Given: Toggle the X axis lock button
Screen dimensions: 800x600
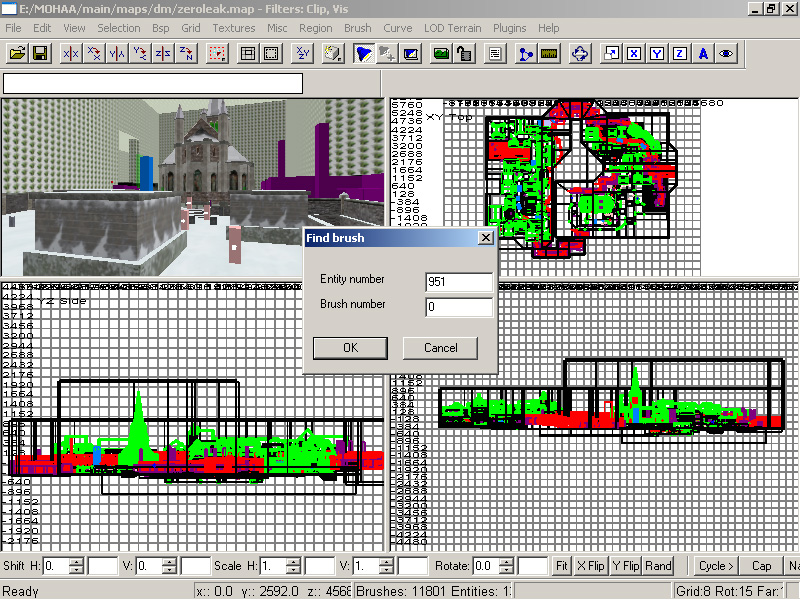Looking at the screenshot, I should 634,53.
